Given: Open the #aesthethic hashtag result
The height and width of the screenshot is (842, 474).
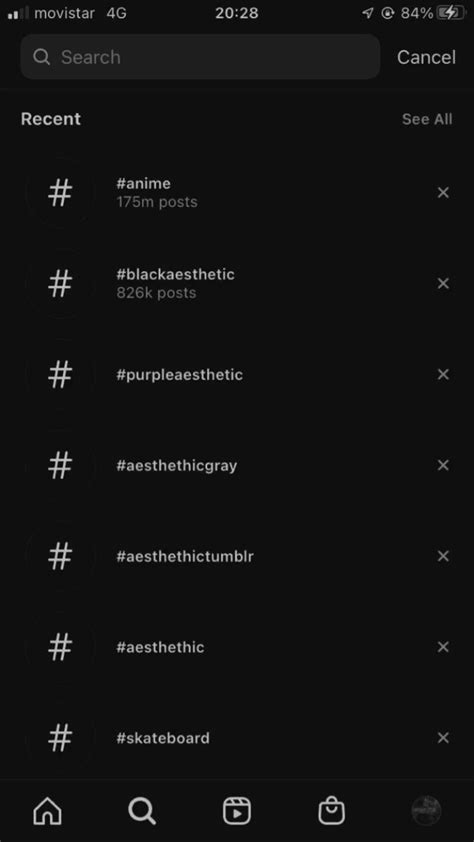Looking at the screenshot, I should pos(237,647).
